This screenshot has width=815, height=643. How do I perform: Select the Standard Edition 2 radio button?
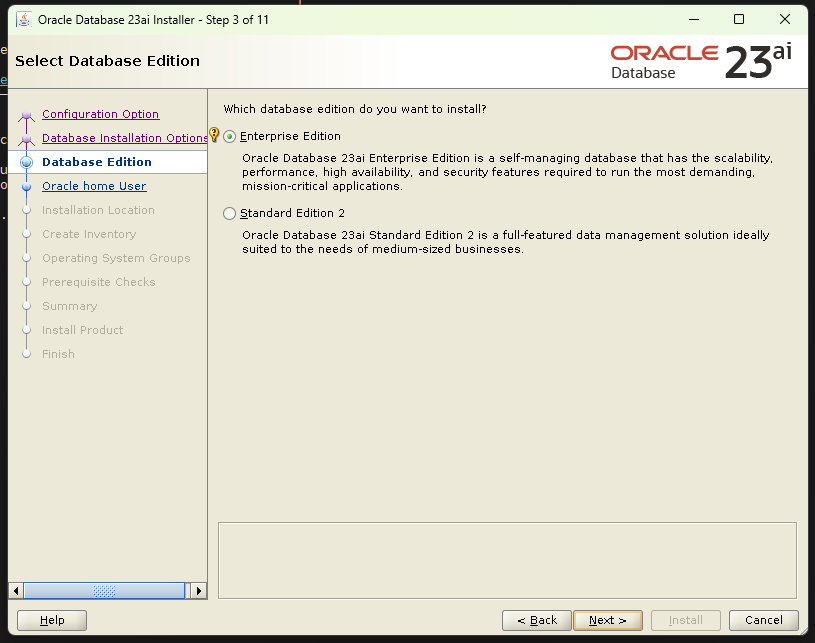point(229,213)
